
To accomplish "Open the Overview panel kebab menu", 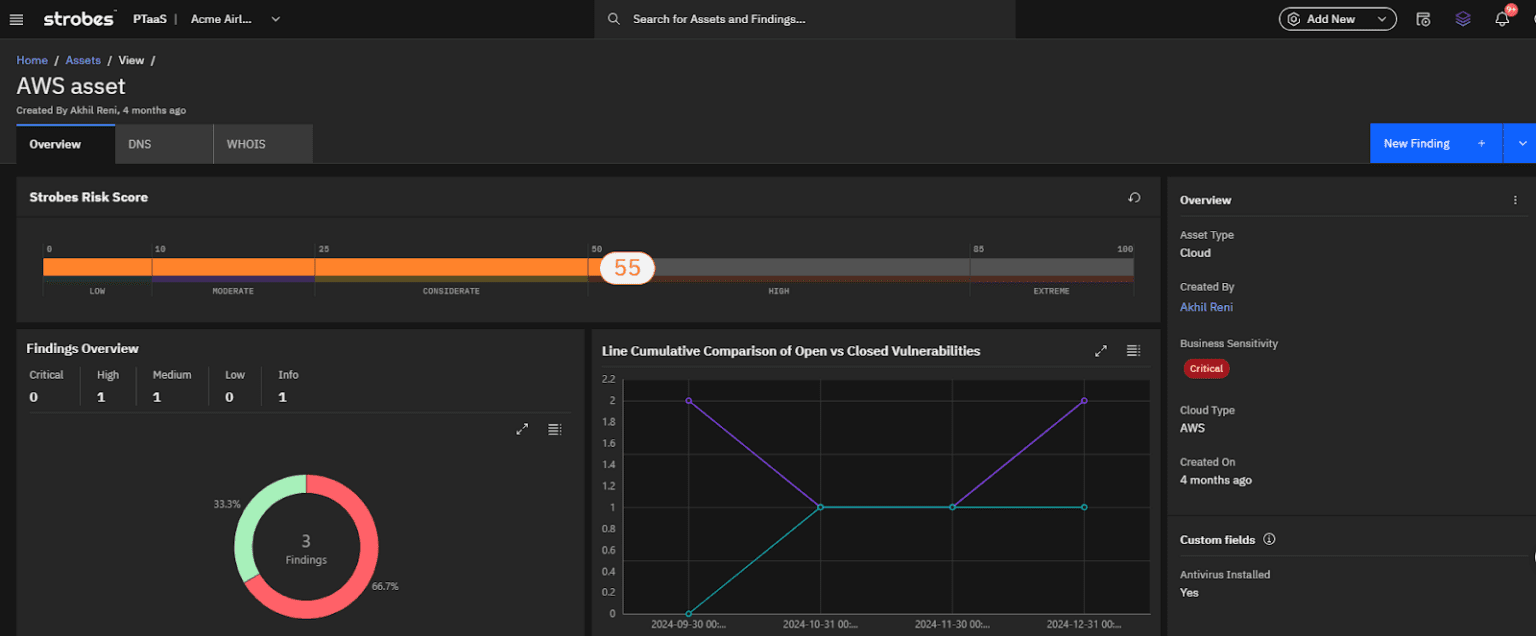I will [x=1516, y=200].
